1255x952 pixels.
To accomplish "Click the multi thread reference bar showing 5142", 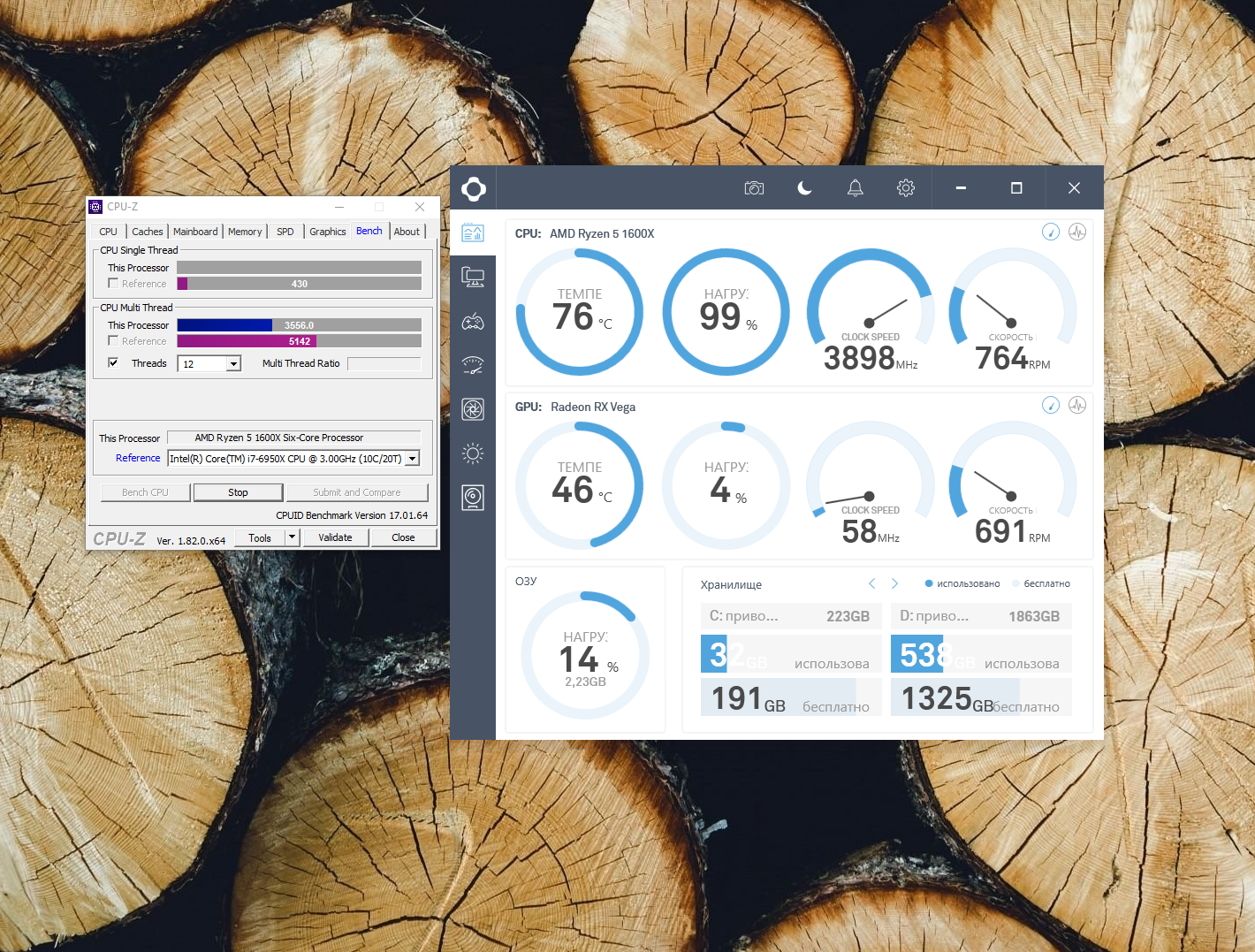I will (300, 341).
